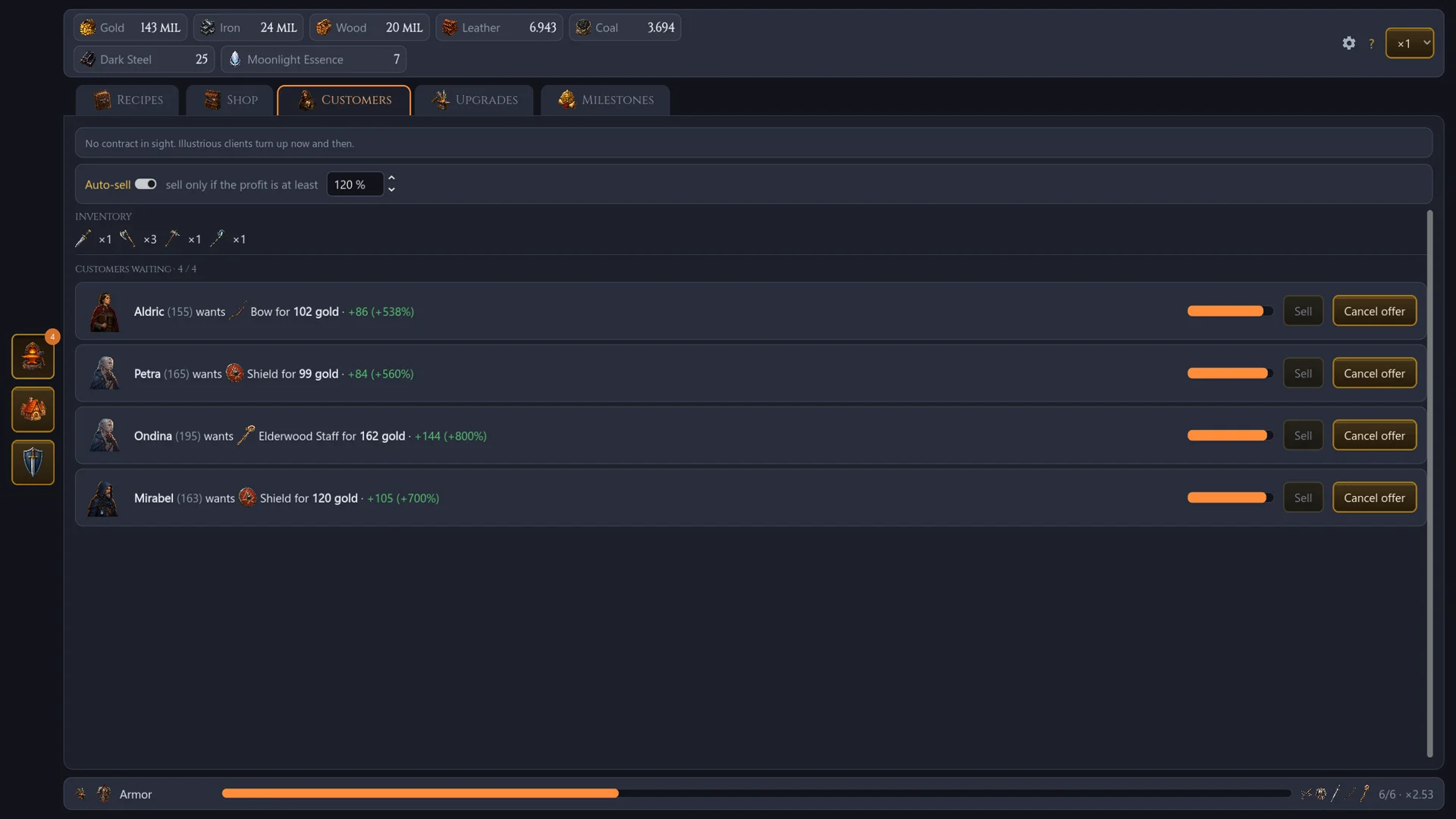Sell the Shield to Mirabel

tap(1303, 497)
